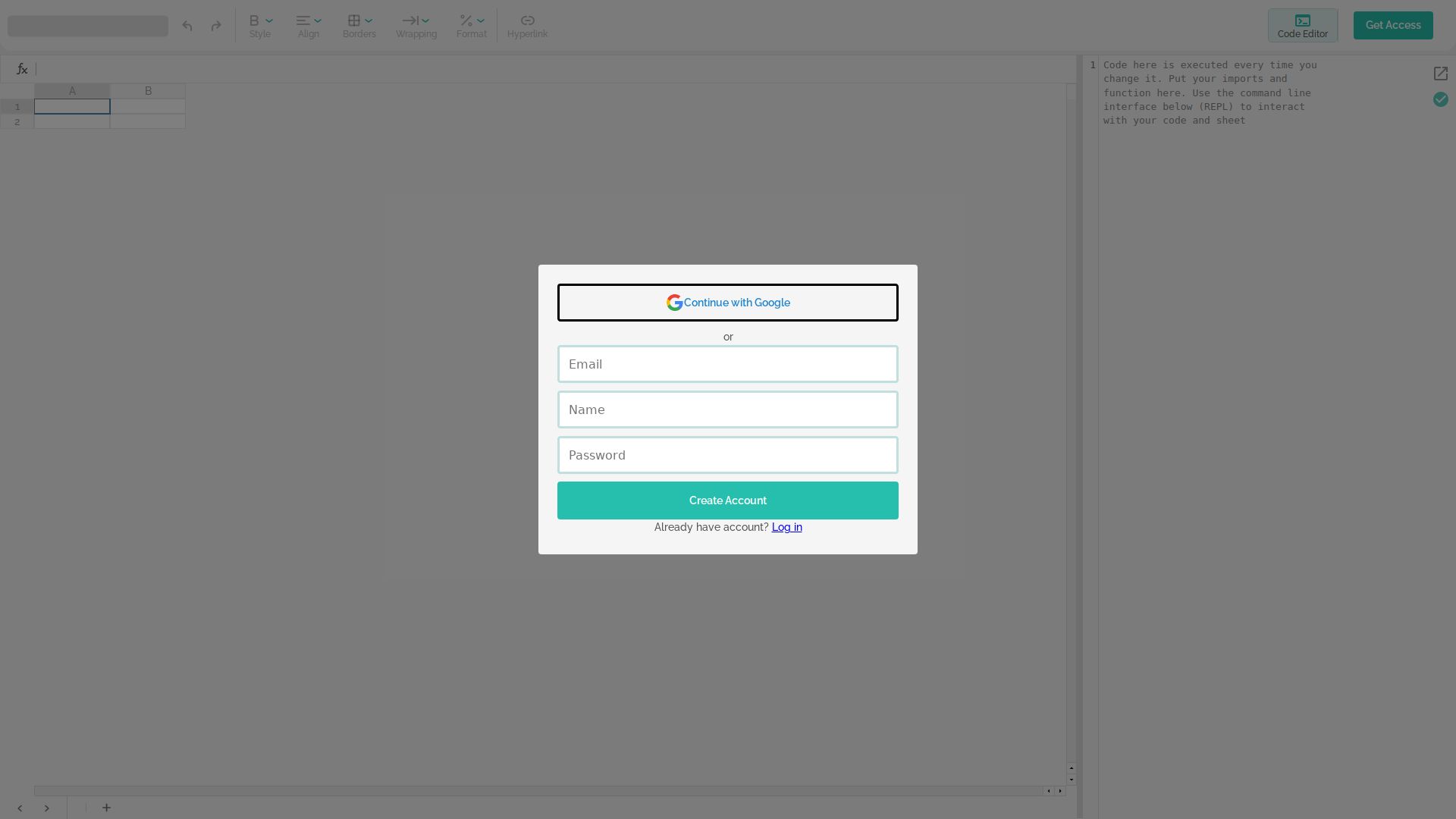
Task: Click the redo arrow icon
Action: pos(216,26)
